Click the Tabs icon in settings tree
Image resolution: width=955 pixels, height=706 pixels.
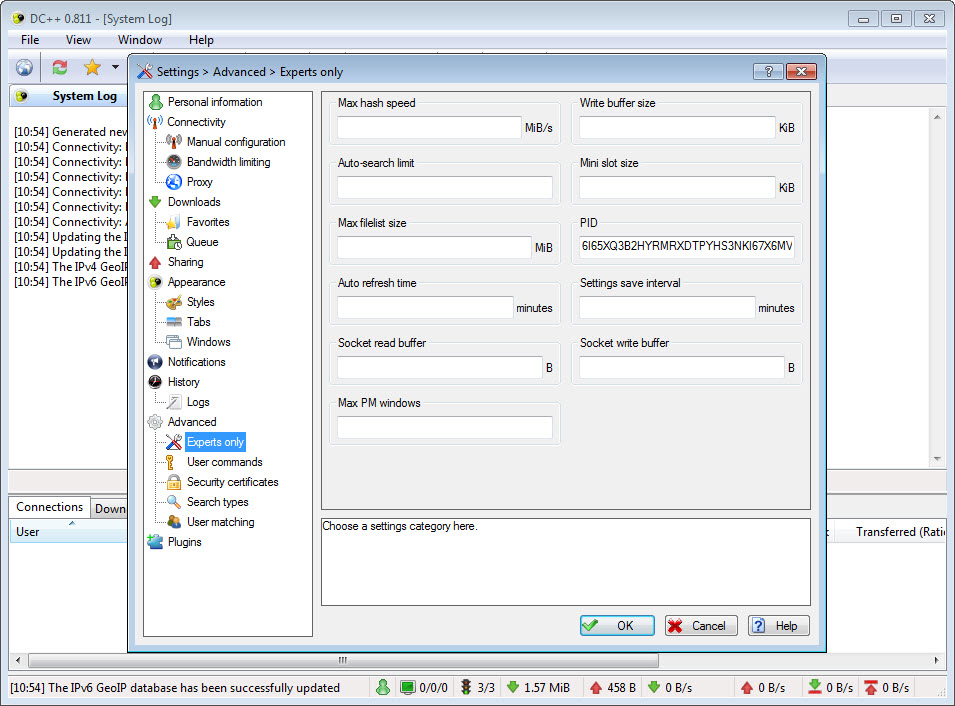[174, 322]
